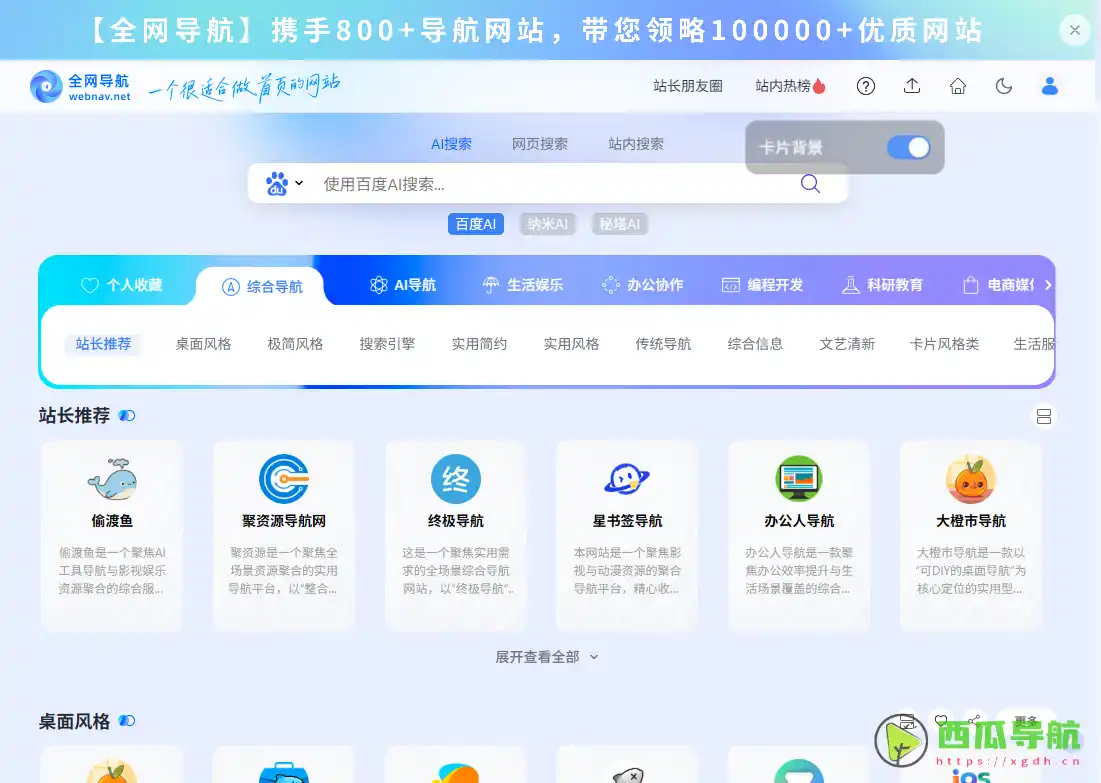Open the user profile avatar icon

tap(1049, 86)
